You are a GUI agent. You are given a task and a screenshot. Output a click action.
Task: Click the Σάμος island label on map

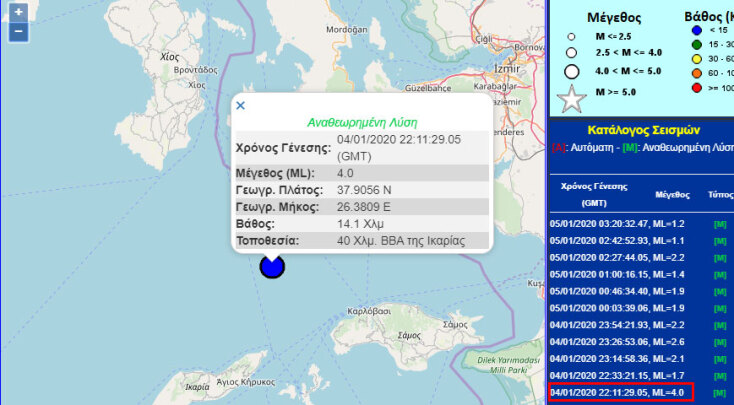pyautogui.click(x=454, y=324)
